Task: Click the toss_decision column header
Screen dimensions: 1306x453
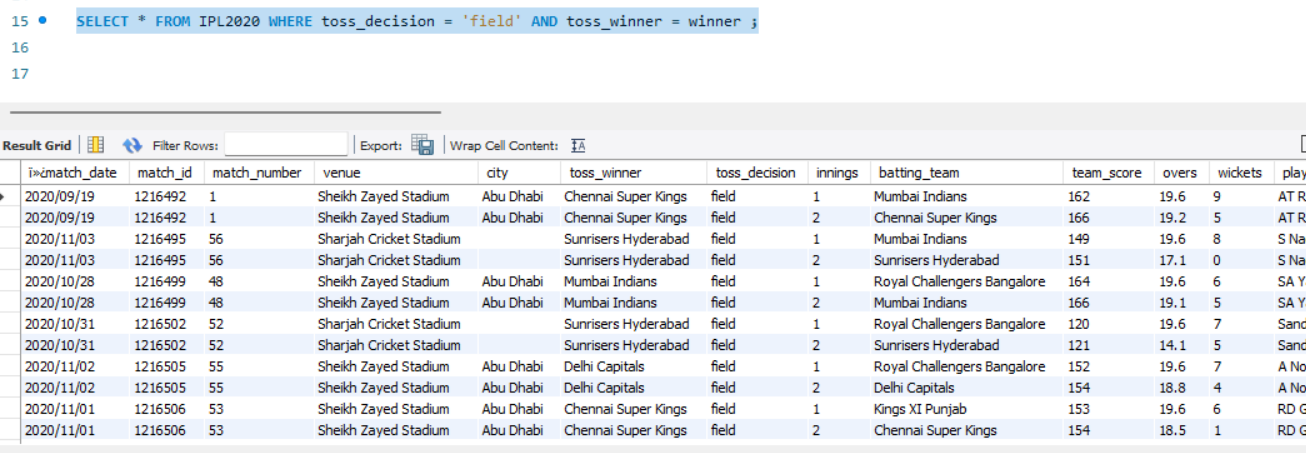Action: click(757, 173)
